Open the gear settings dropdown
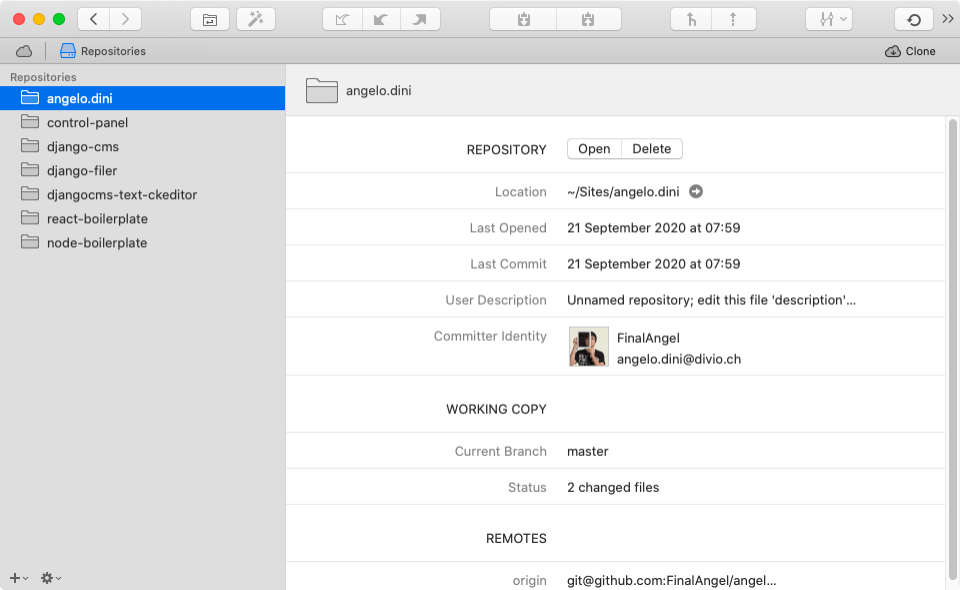This screenshot has width=960, height=590. click(x=50, y=578)
